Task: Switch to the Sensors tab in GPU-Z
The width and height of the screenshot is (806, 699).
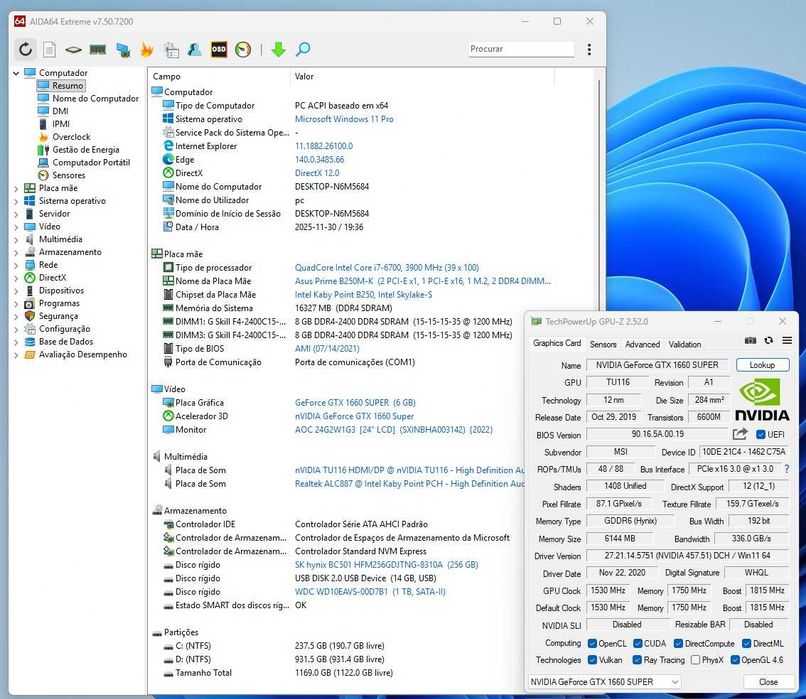Action: tap(603, 344)
